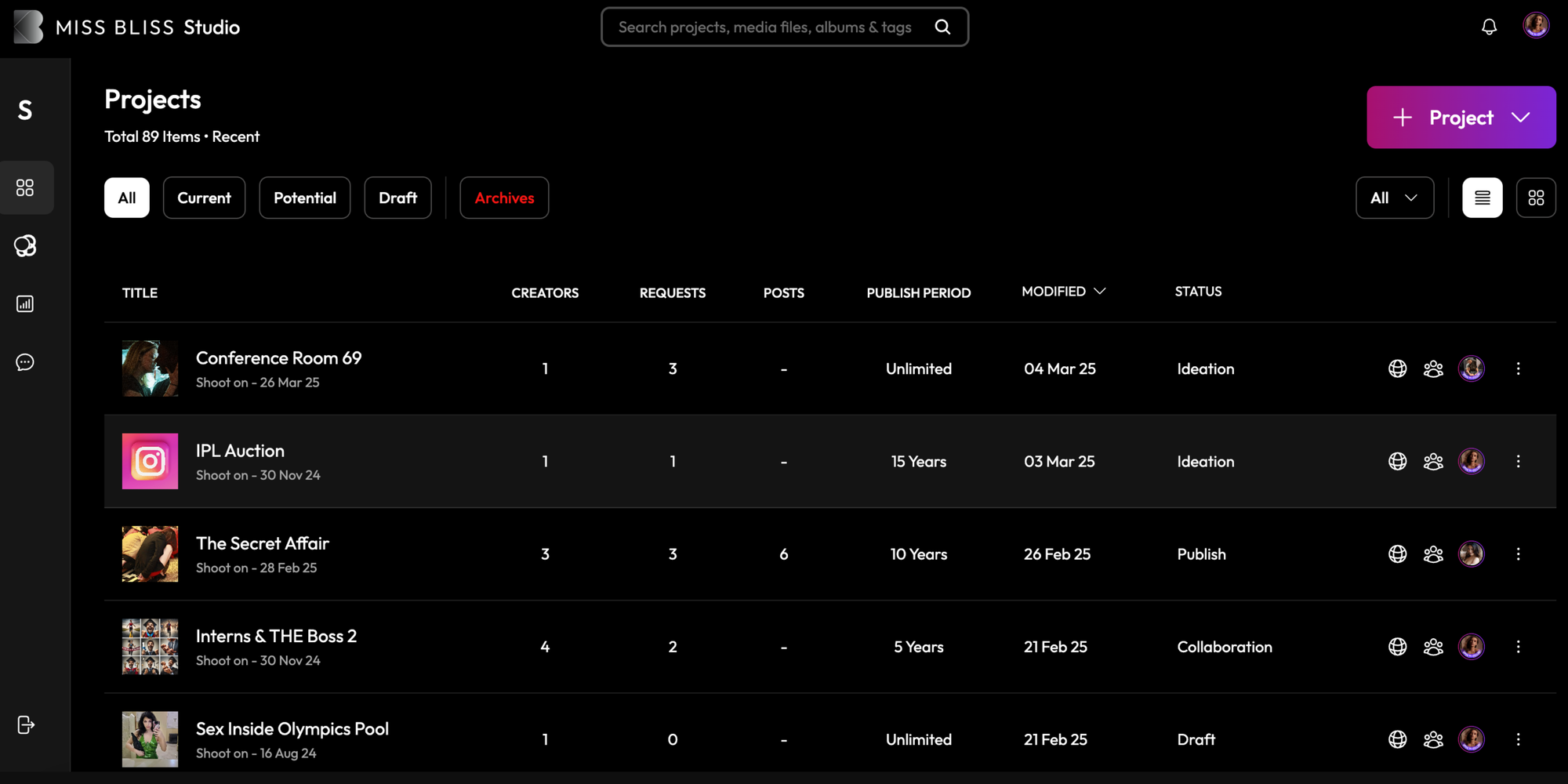Switch to the Archives tab
1568x784 pixels.
coord(504,198)
